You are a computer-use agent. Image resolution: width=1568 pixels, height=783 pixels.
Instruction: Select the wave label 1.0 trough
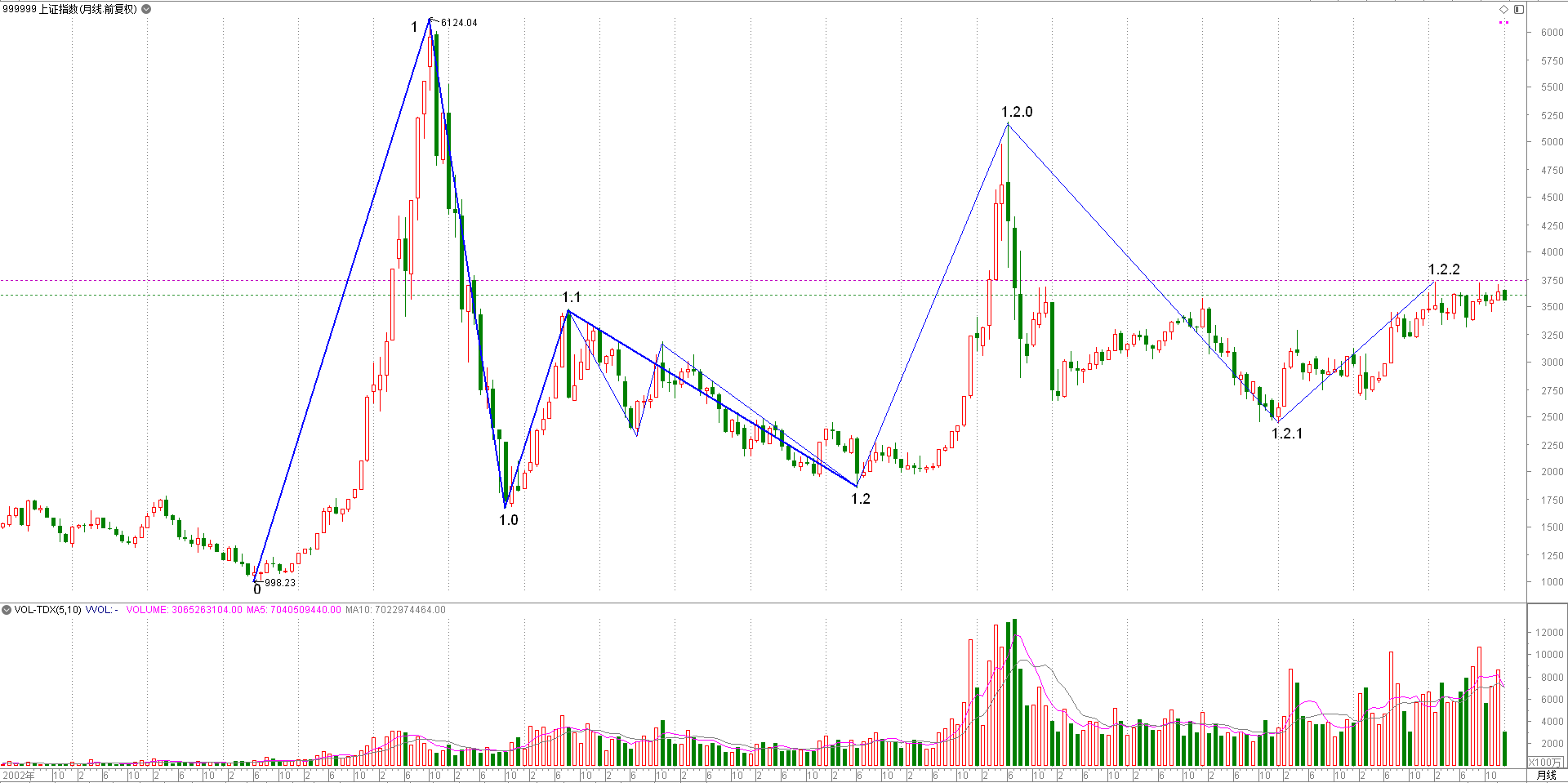click(509, 520)
